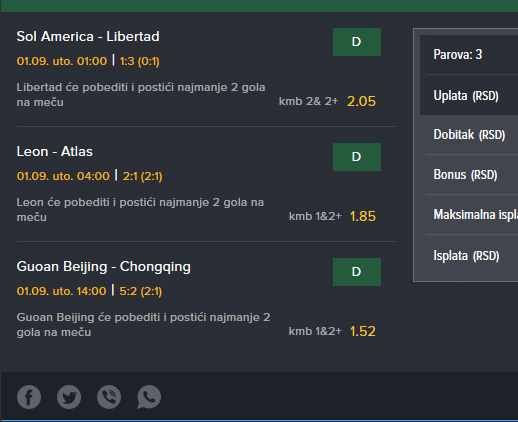This screenshot has width=518, height=422.
Task: Click the green D badge for Sol America - Libertad
Action: [x=357, y=42]
